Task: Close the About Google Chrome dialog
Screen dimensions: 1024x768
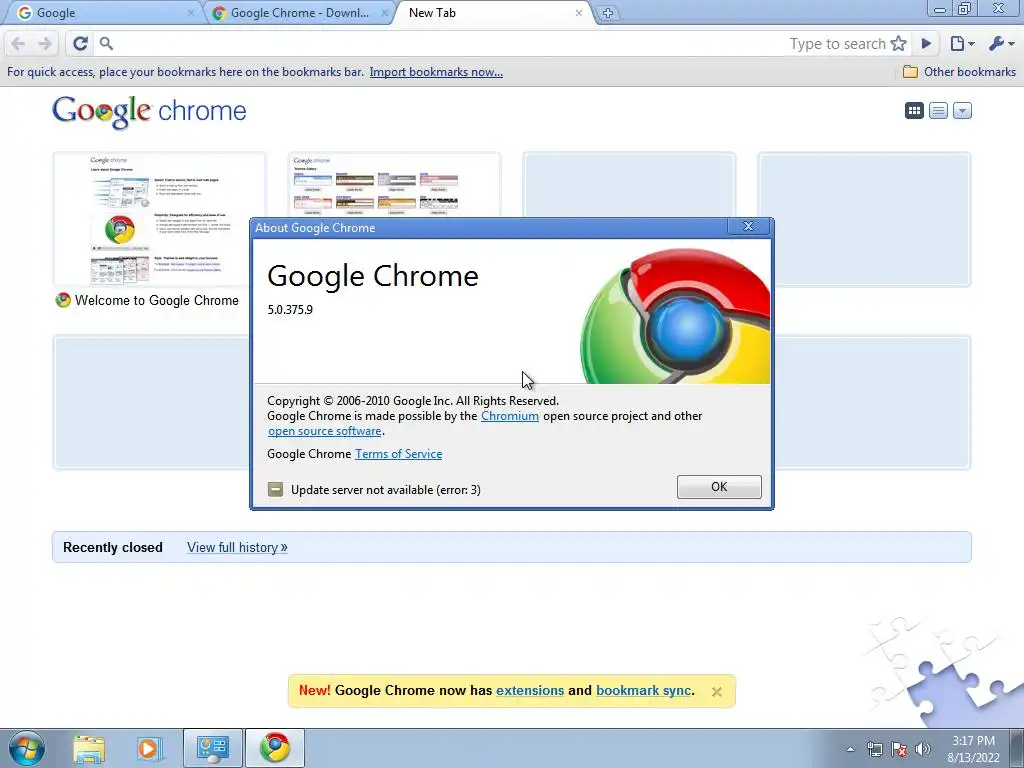Action: [748, 226]
